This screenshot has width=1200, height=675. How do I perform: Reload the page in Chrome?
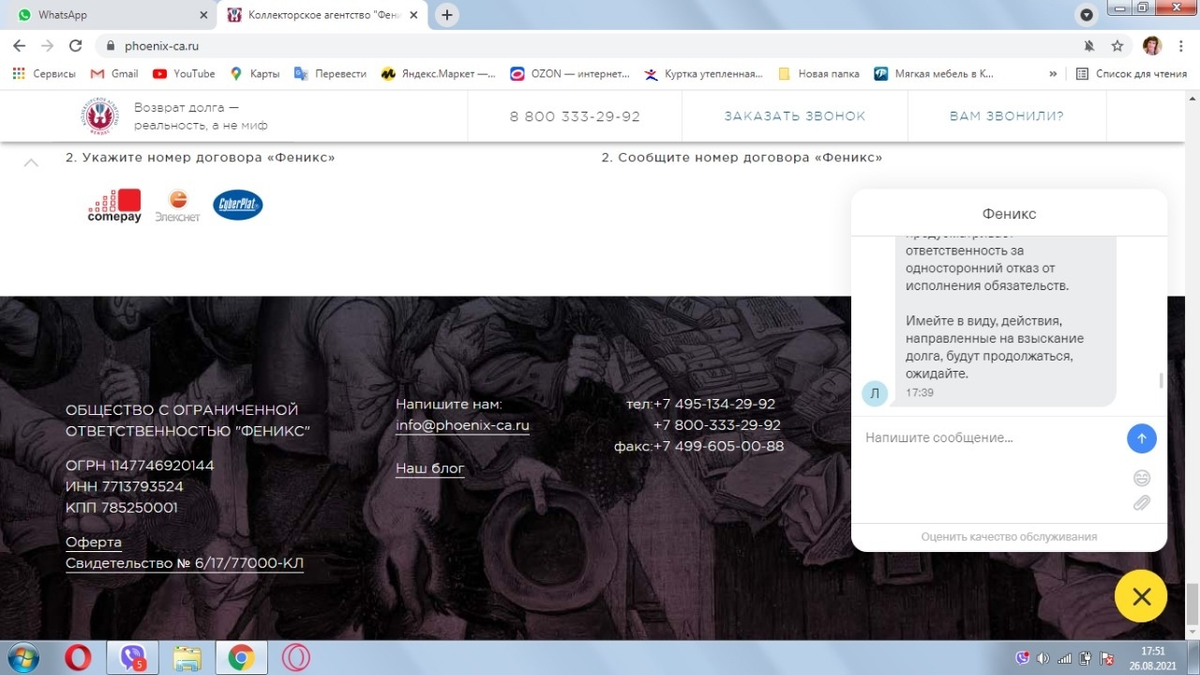pyautogui.click(x=75, y=46)
